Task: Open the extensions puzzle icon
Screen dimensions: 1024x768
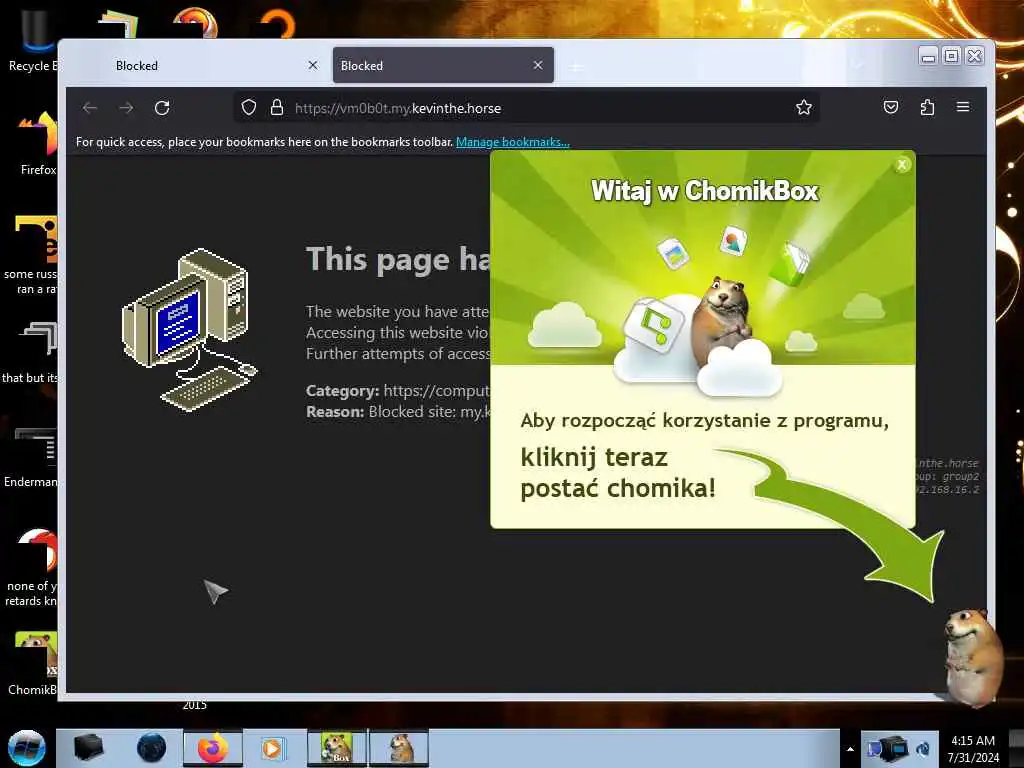Action: (927, 107)
